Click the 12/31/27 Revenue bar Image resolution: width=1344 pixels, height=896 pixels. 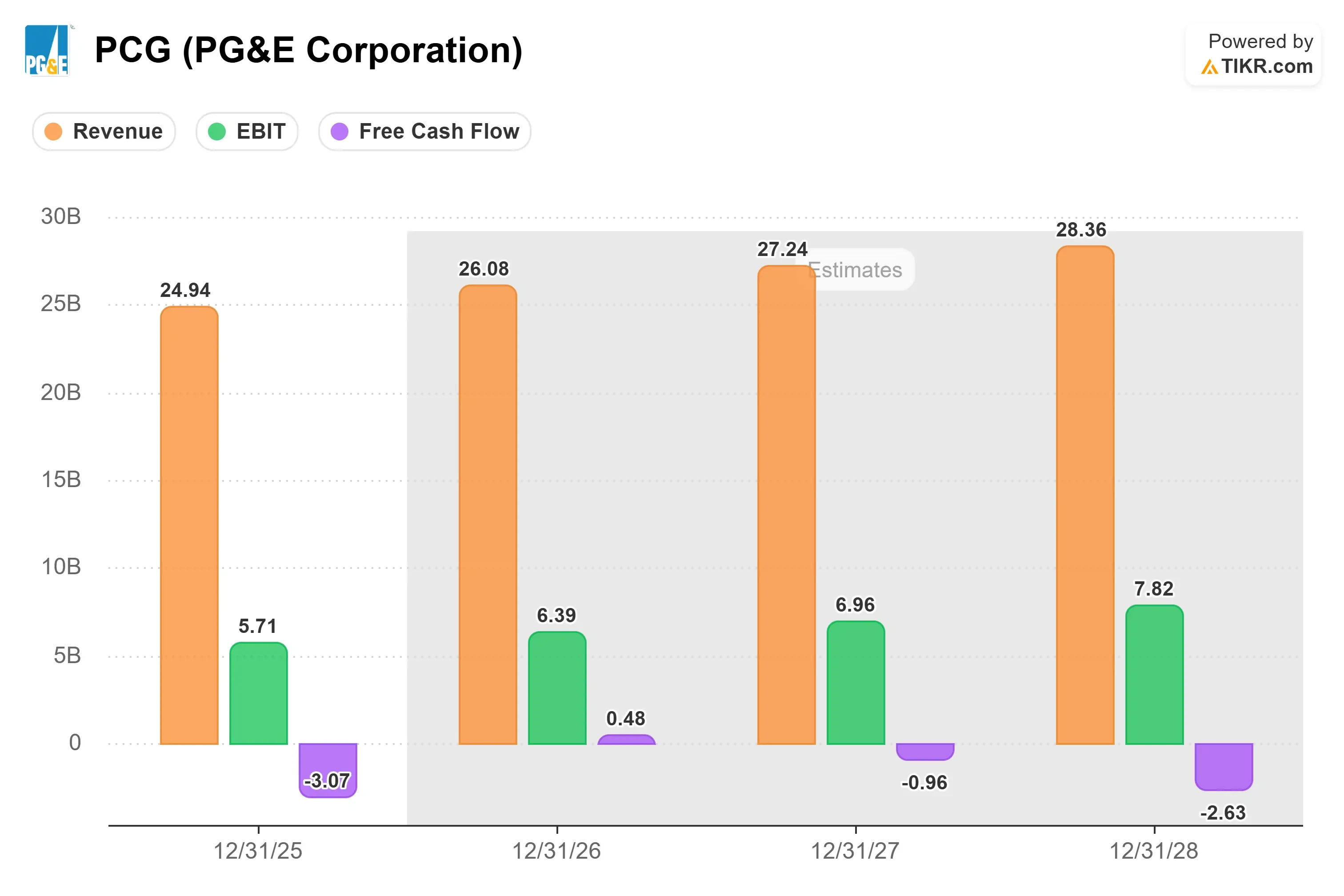(786, 505)
